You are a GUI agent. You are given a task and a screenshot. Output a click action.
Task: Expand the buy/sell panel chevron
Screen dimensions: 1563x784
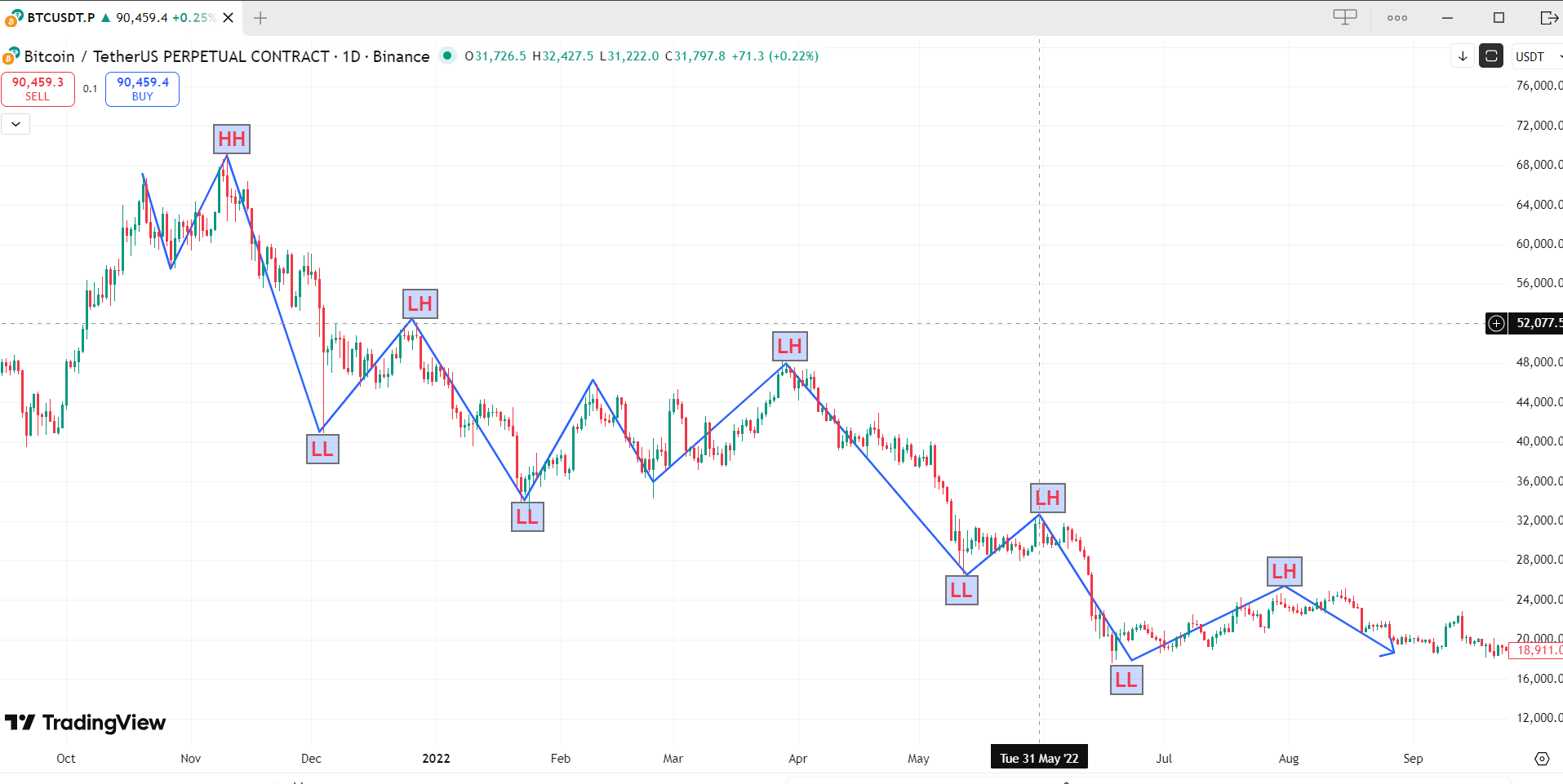pyautogui.click(x=15, y=124)
